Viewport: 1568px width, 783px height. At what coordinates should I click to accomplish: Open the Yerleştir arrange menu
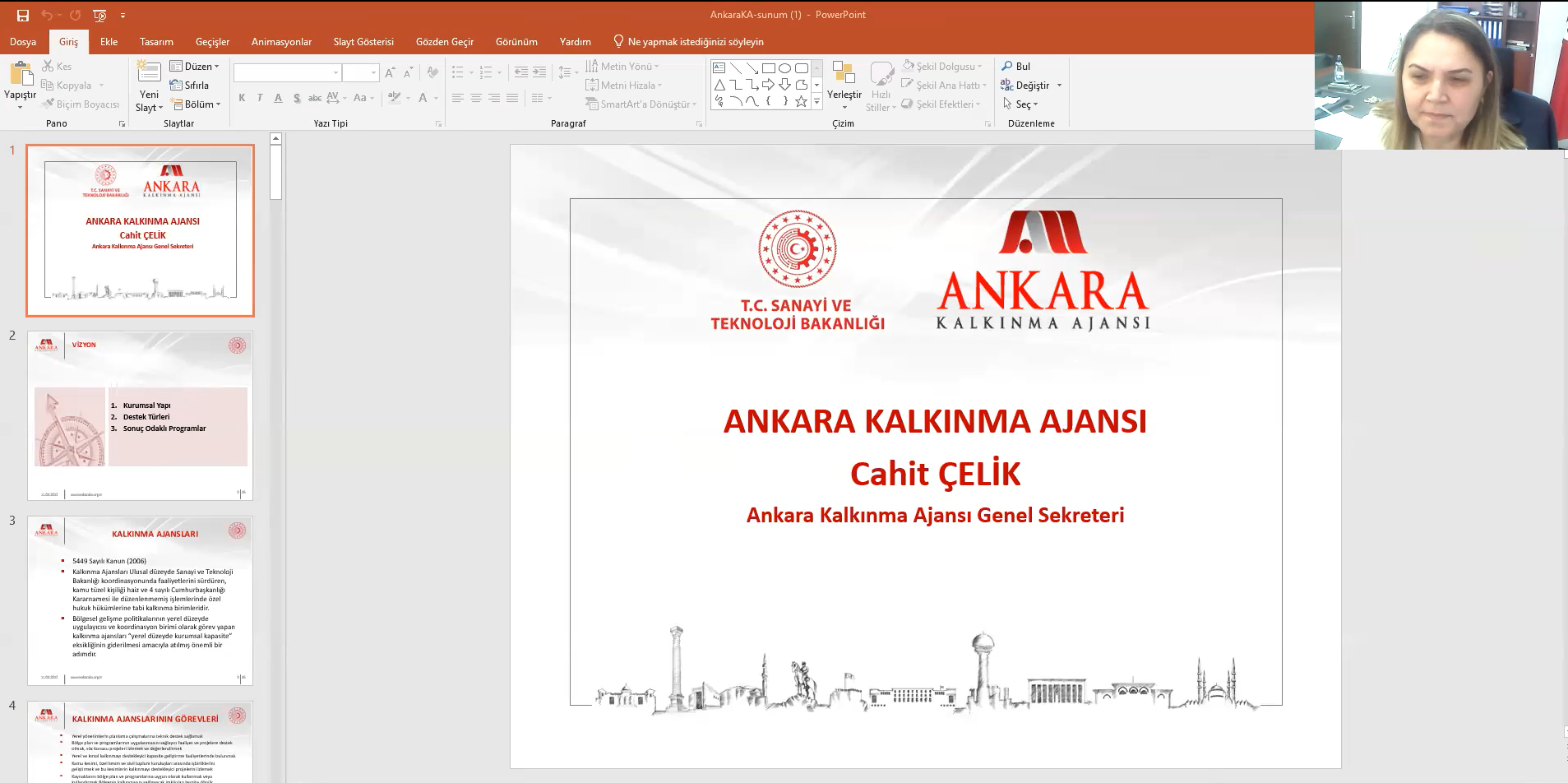click(x=844, y=85)
